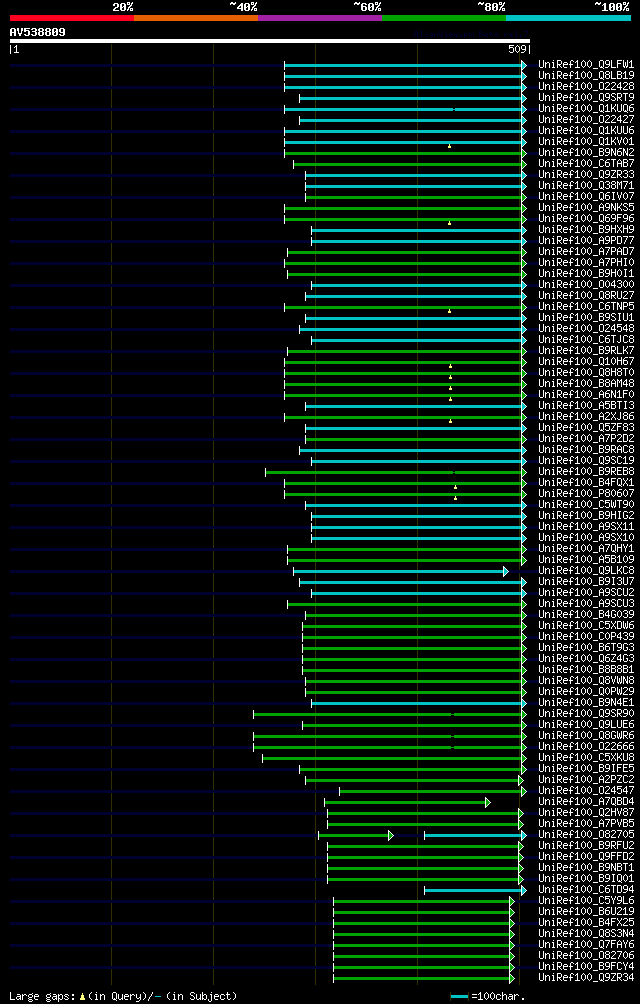Click the UniRef100_Q8RU27 label
The height and width of the screenshot is (1004, 640).
586,295
